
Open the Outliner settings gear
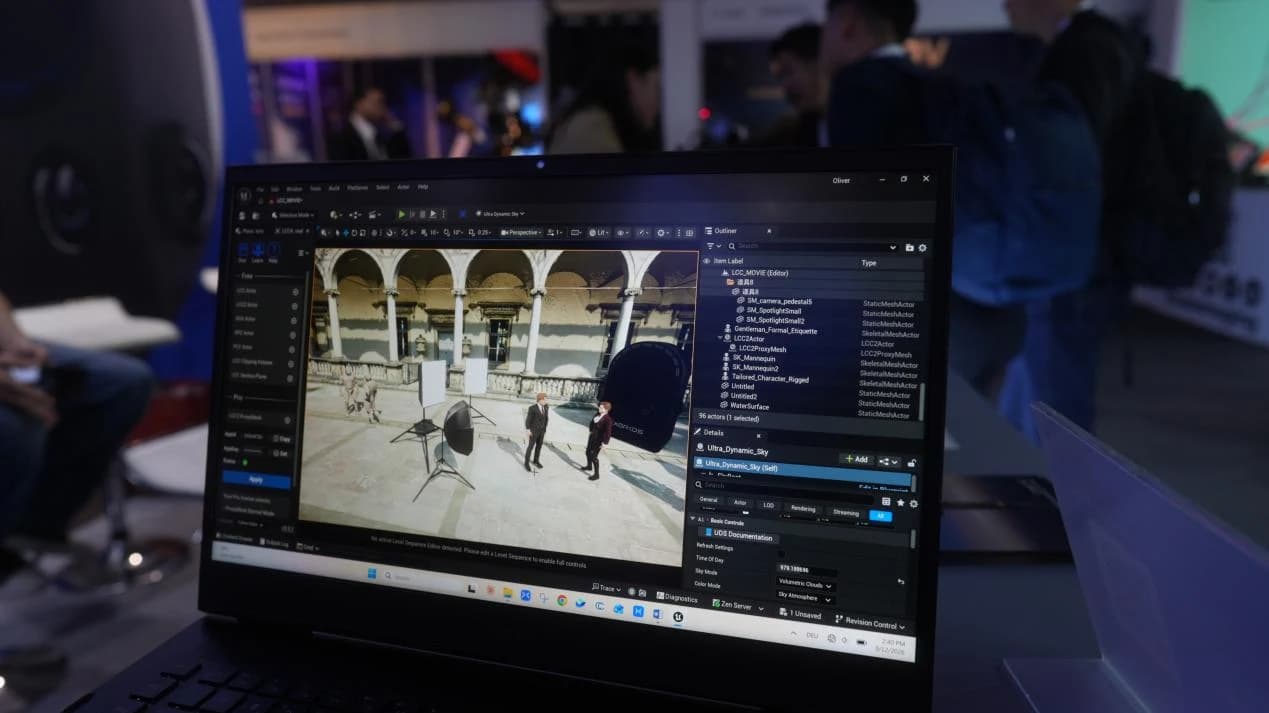click(922, 248)
